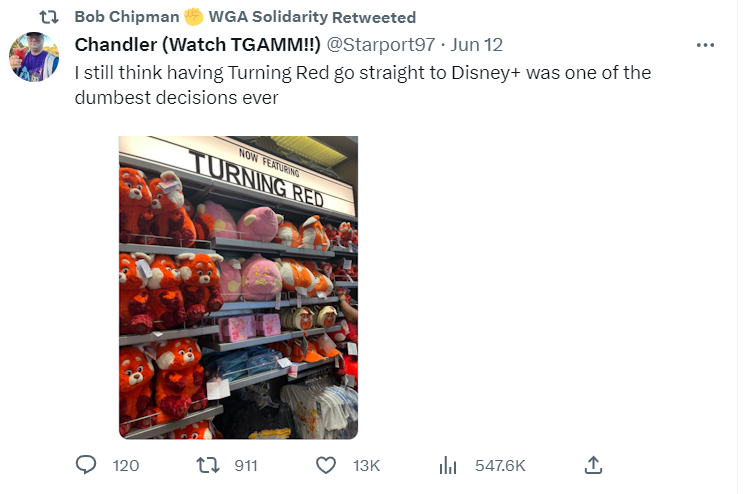Click the Jun 12 timestamp
Screen dimensions: 748x494
click(x=478, y=45)
